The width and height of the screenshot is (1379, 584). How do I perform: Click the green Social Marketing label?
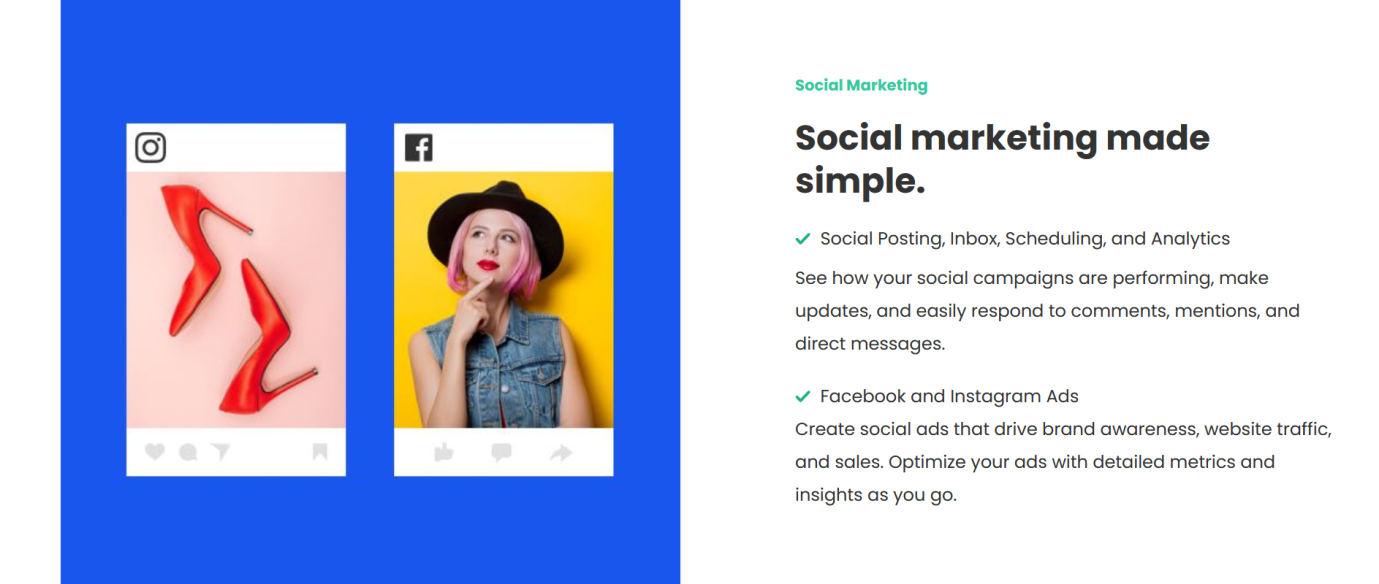point(861,85)
